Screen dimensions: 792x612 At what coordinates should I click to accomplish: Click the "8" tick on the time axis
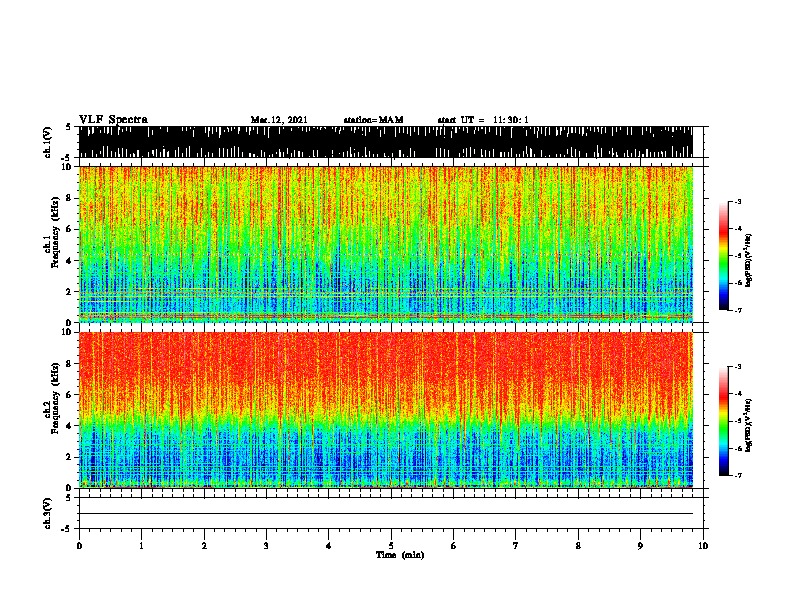[578, 546]
